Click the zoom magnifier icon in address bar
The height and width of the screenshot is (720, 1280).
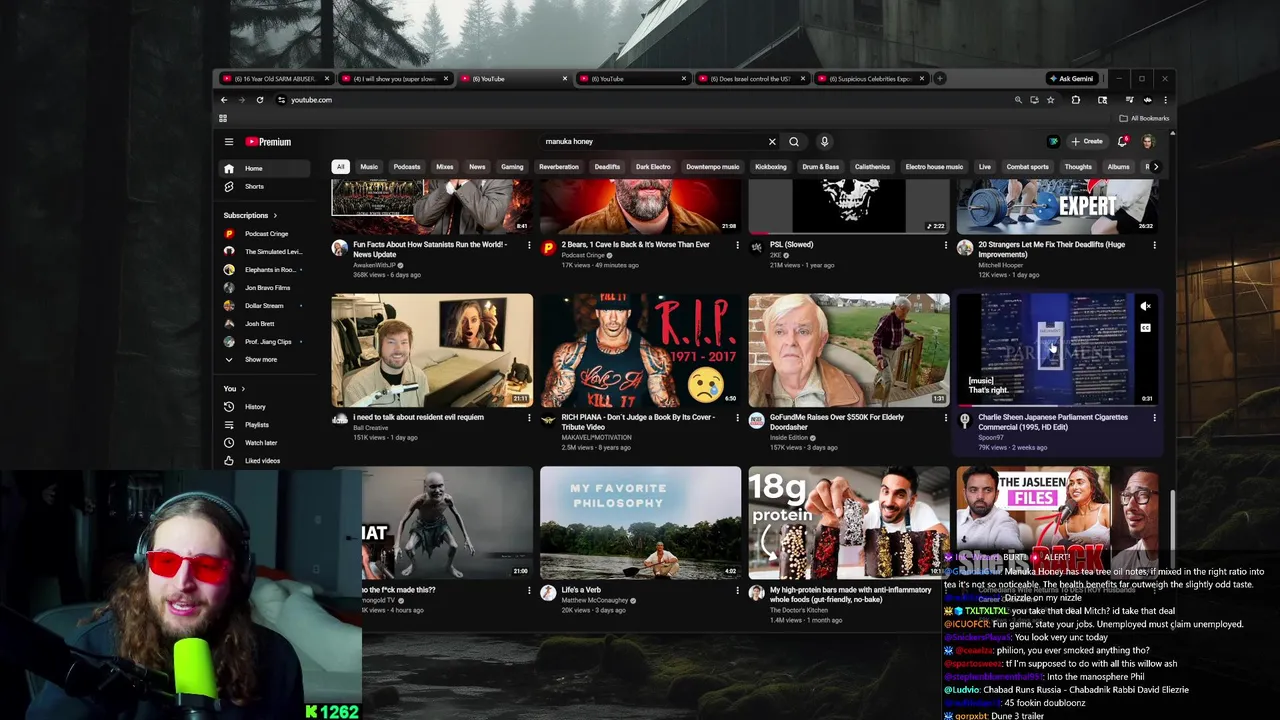tap(1018, 100)
